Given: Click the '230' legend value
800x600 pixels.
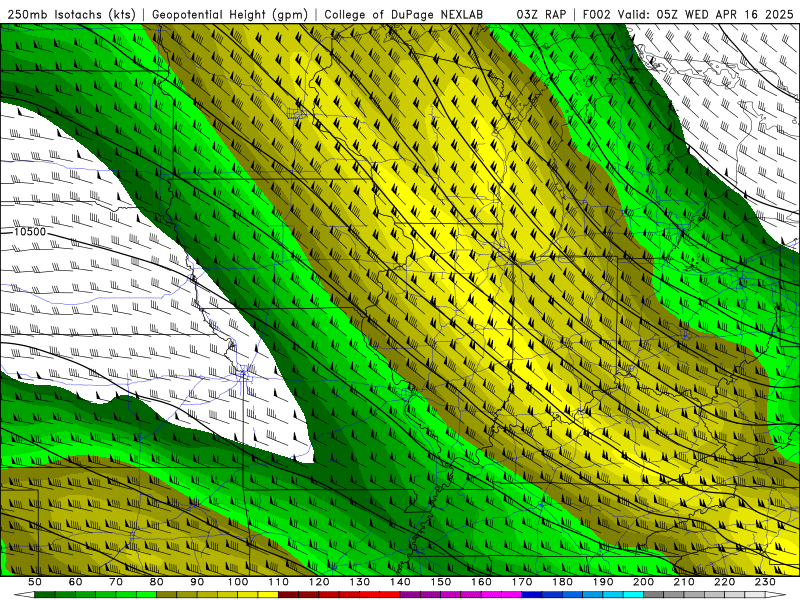Looking at the screenshot, I should (x=765, y=582).
